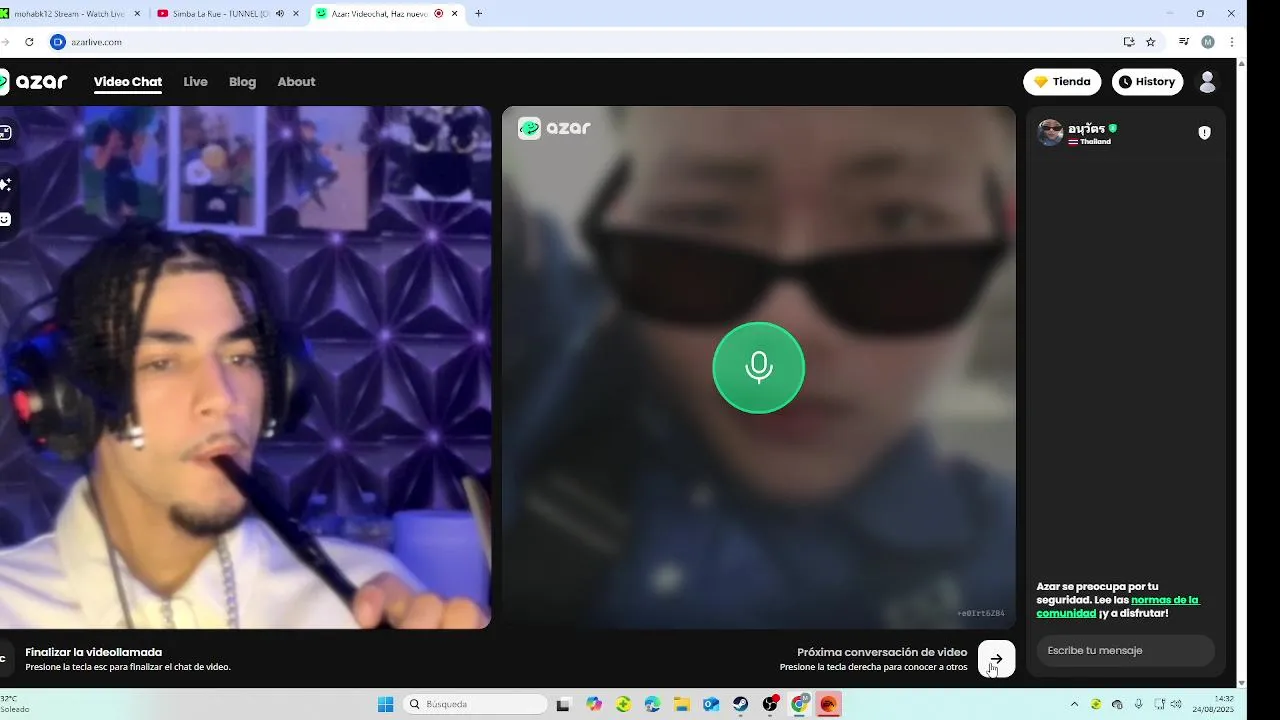This screenshot has width=1280, height=720.
Task: Open the Thai user's profile picture in the chat panel
Action: click(x=1050, y=133)
